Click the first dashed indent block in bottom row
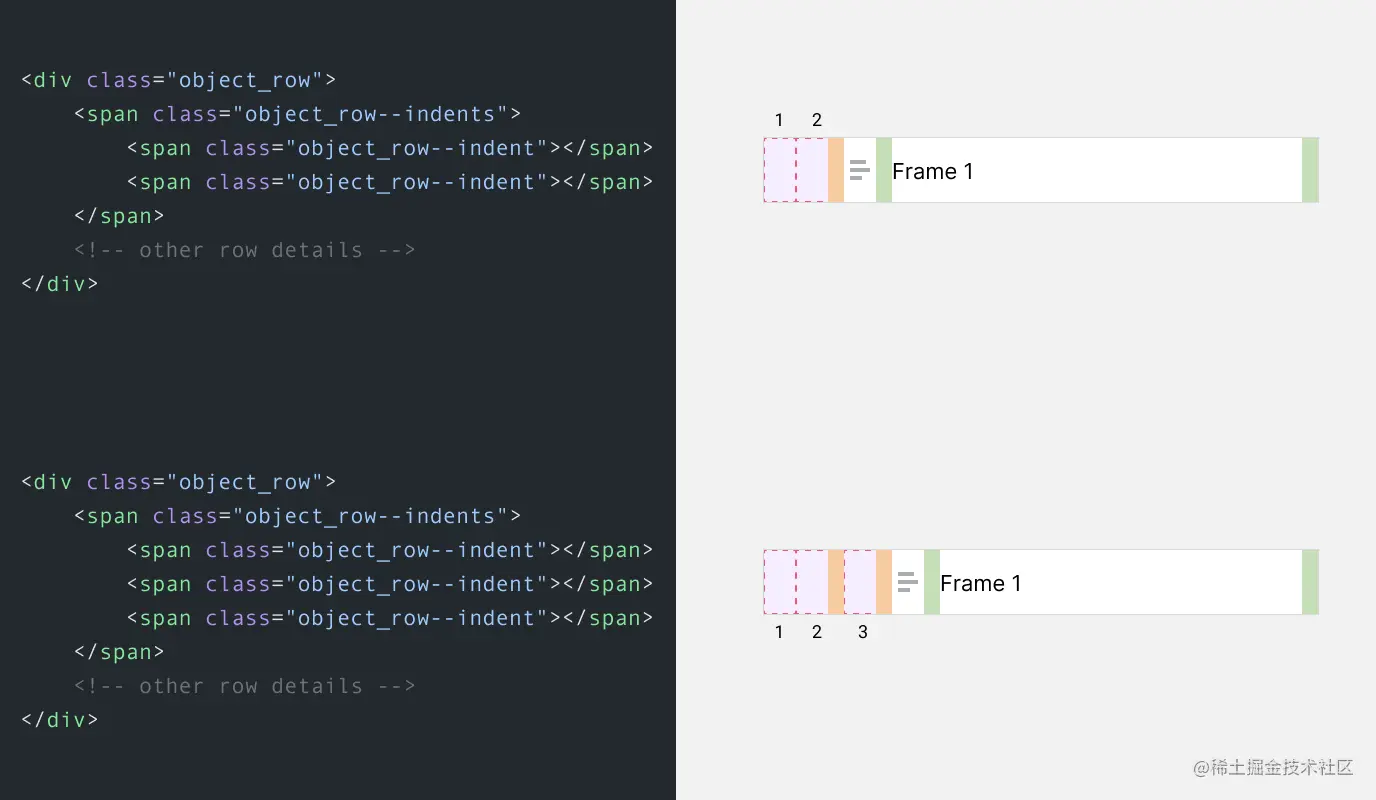The height and width of the screenshot is (800, 1376). [x=779, y=582]
